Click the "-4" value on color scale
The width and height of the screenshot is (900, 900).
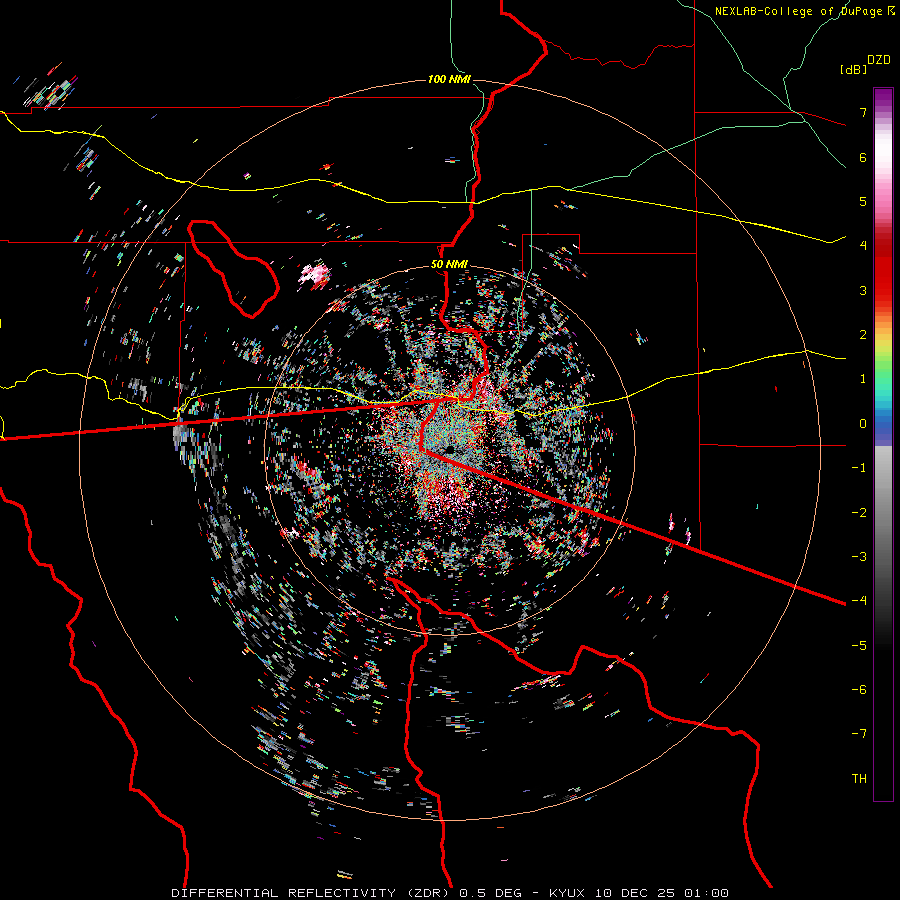[x=859, y=601]
